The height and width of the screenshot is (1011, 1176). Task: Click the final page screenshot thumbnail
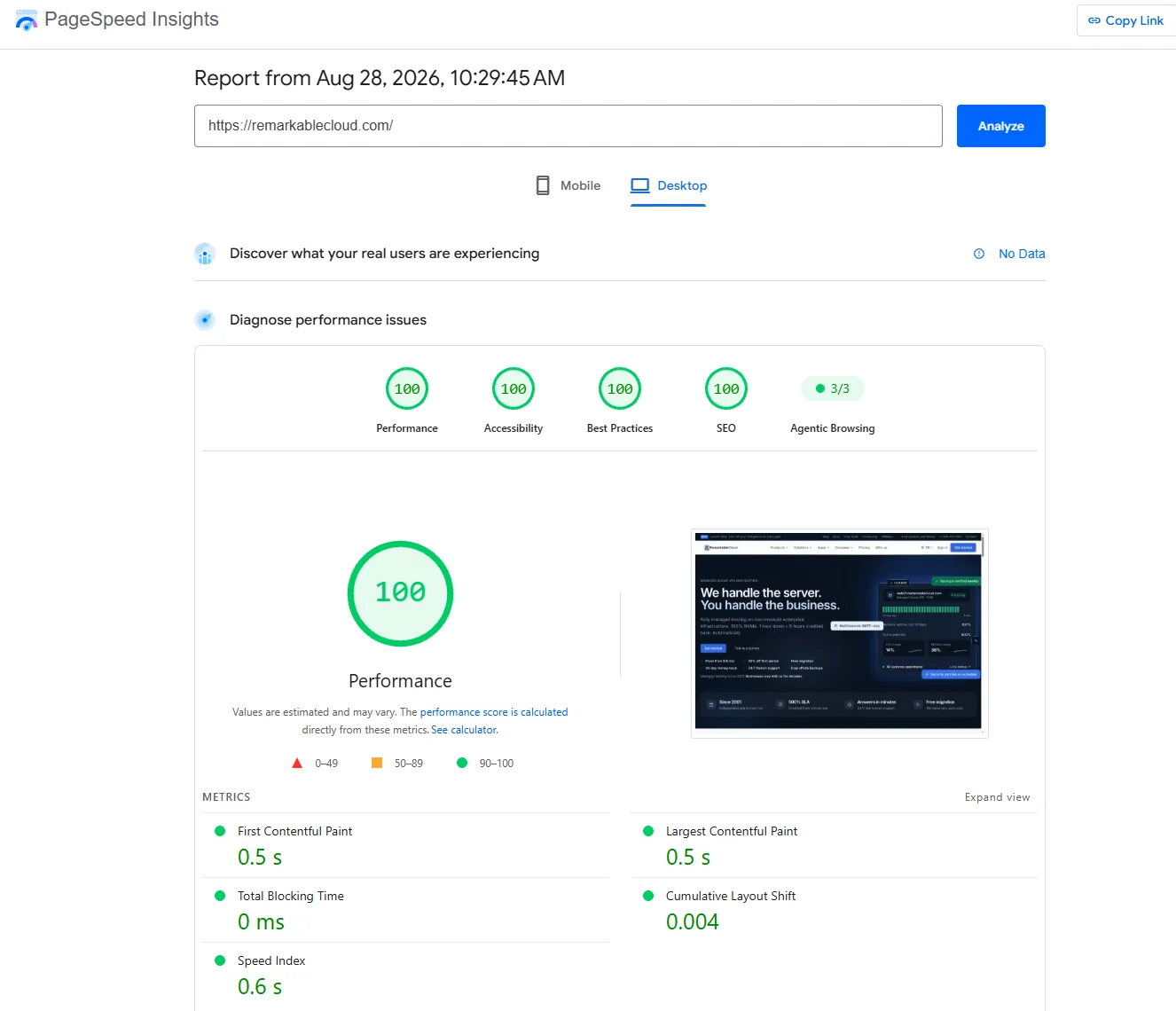click(839, 633)
